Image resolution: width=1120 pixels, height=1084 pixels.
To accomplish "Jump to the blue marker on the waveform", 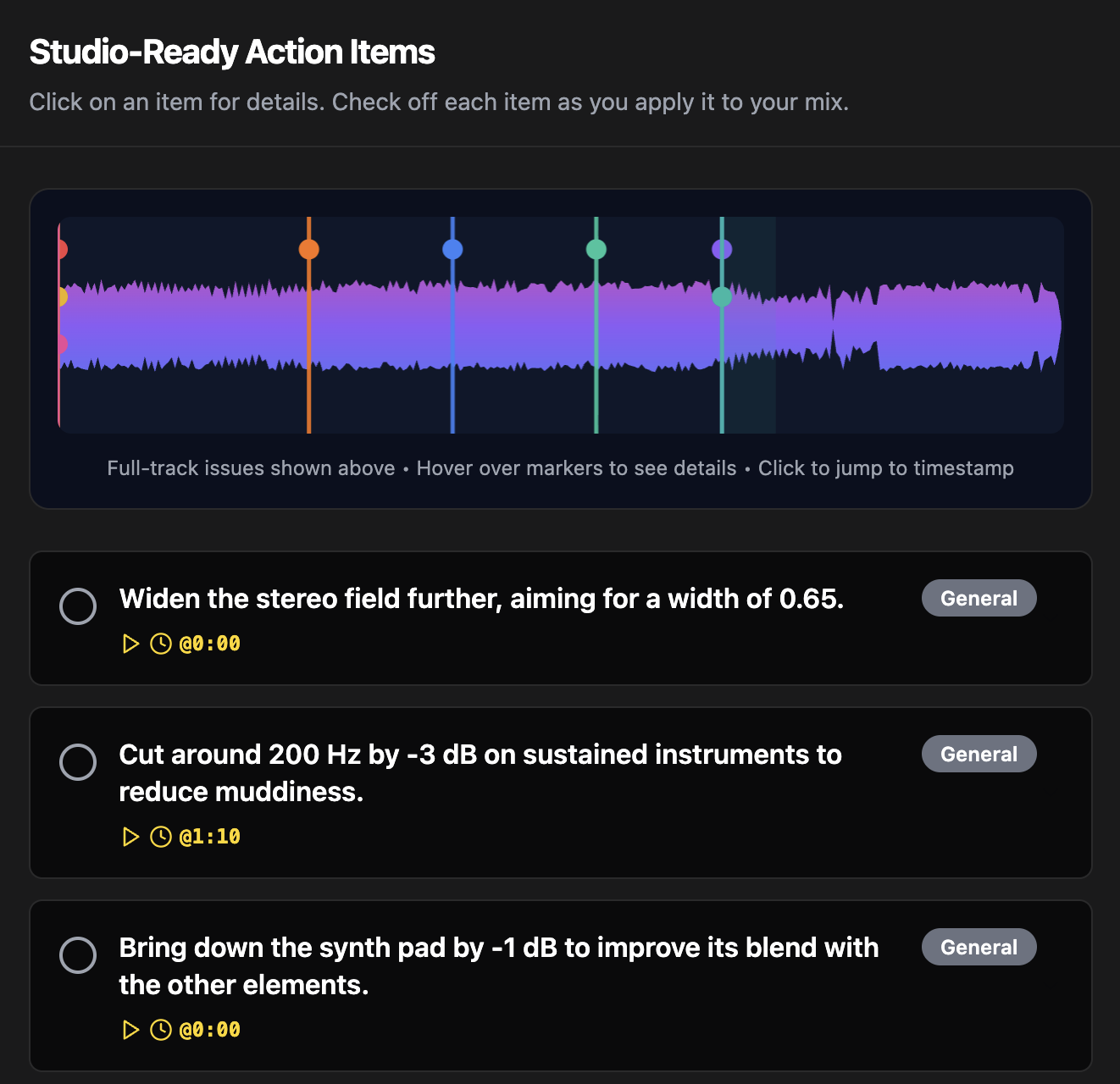I will coord(452,248).
